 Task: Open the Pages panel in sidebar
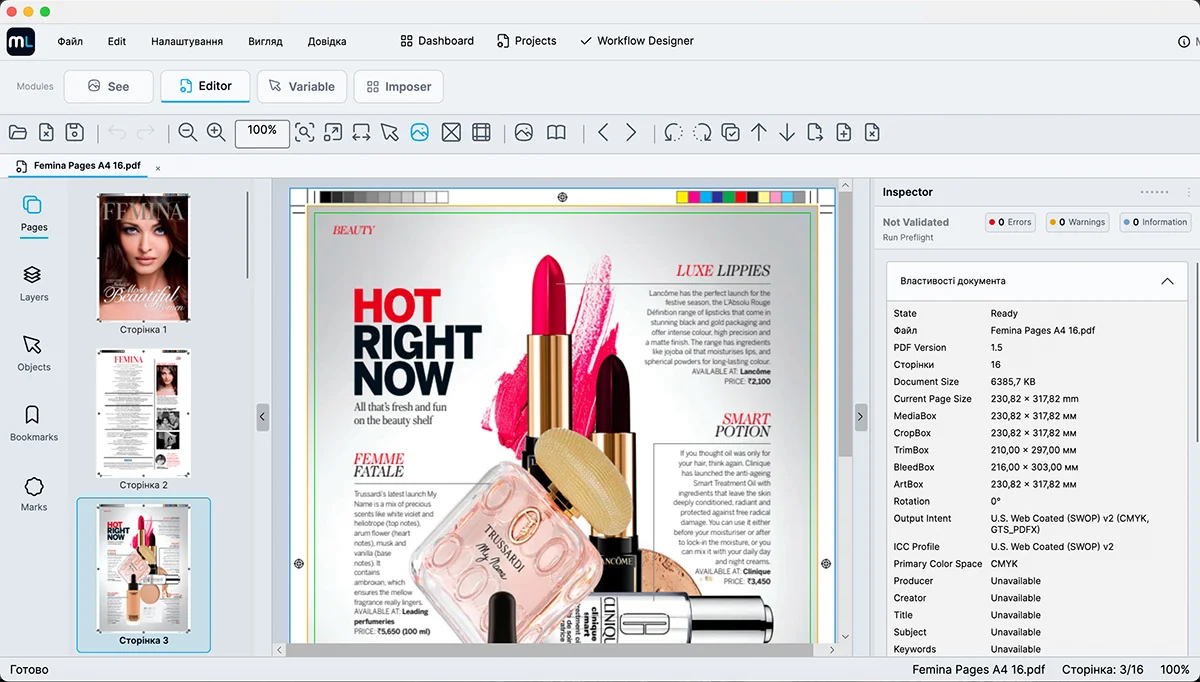tap(34, 213)
